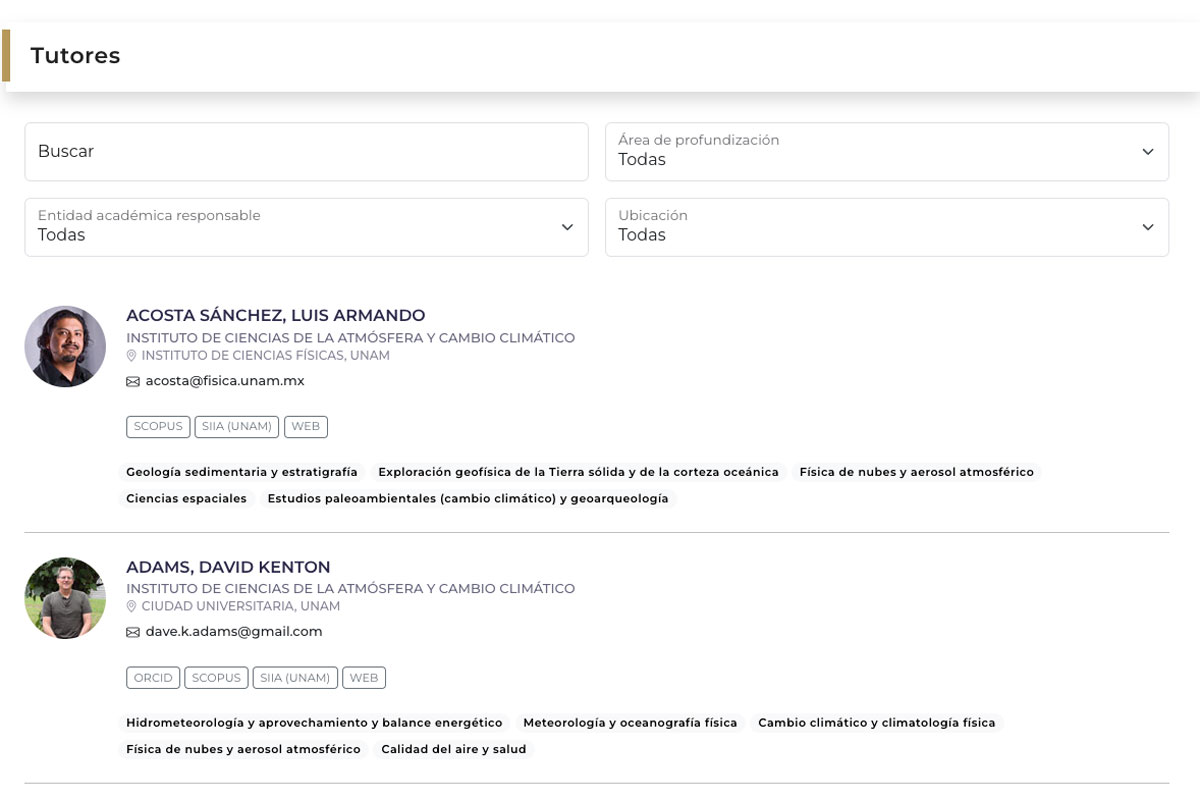Click the location pin icon by Instituto de Ciencias Físicas
The height and width of the screenshot is (800, 1200).
[x=131, y=356]
